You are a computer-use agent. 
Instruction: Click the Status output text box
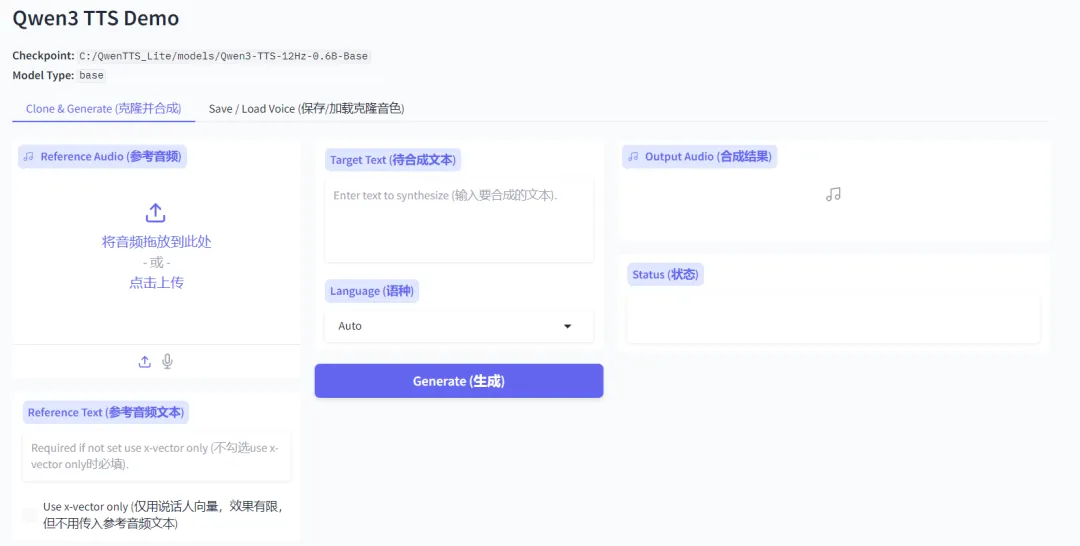(833, 319)
